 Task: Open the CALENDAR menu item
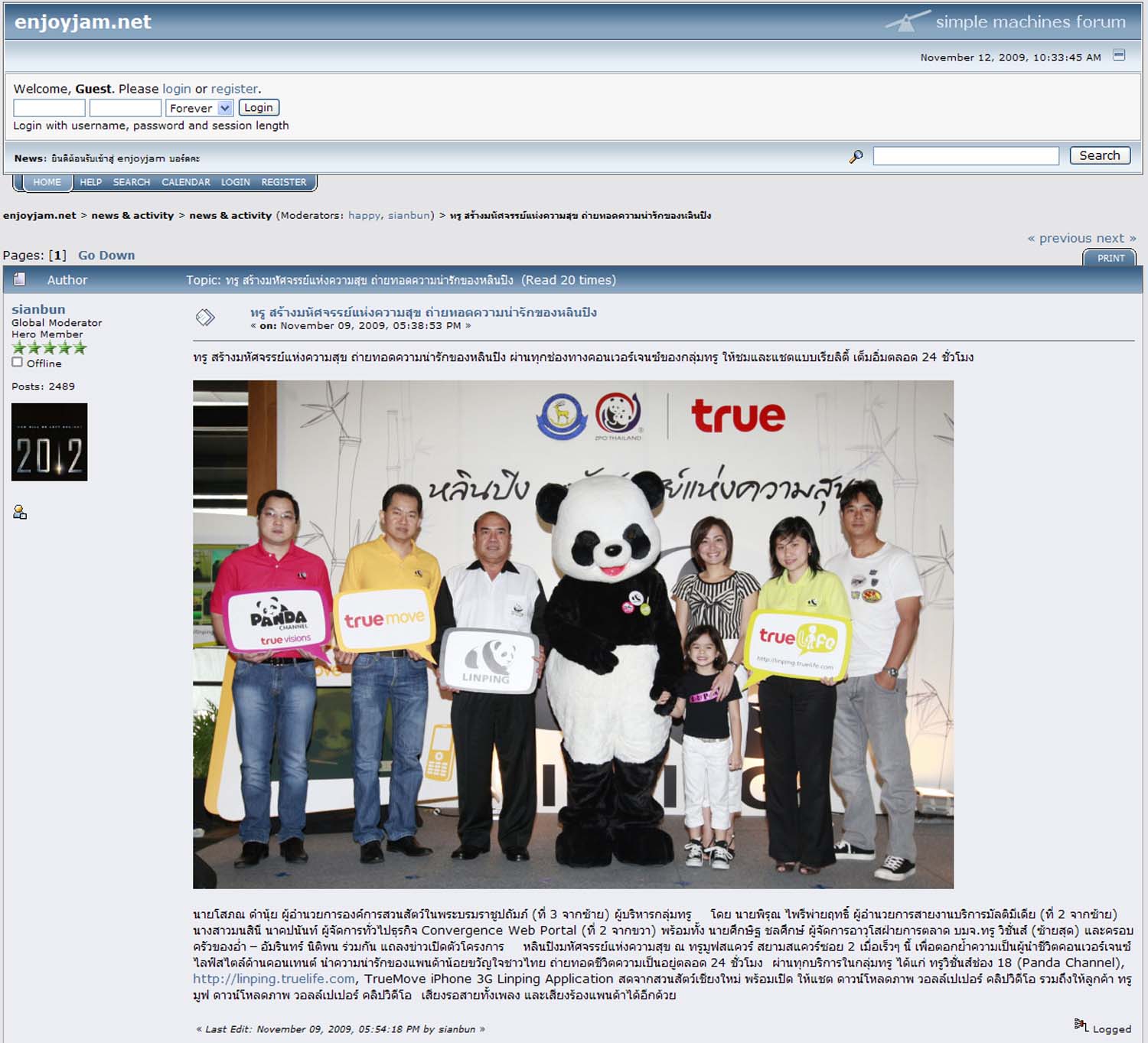pos(186,182)
